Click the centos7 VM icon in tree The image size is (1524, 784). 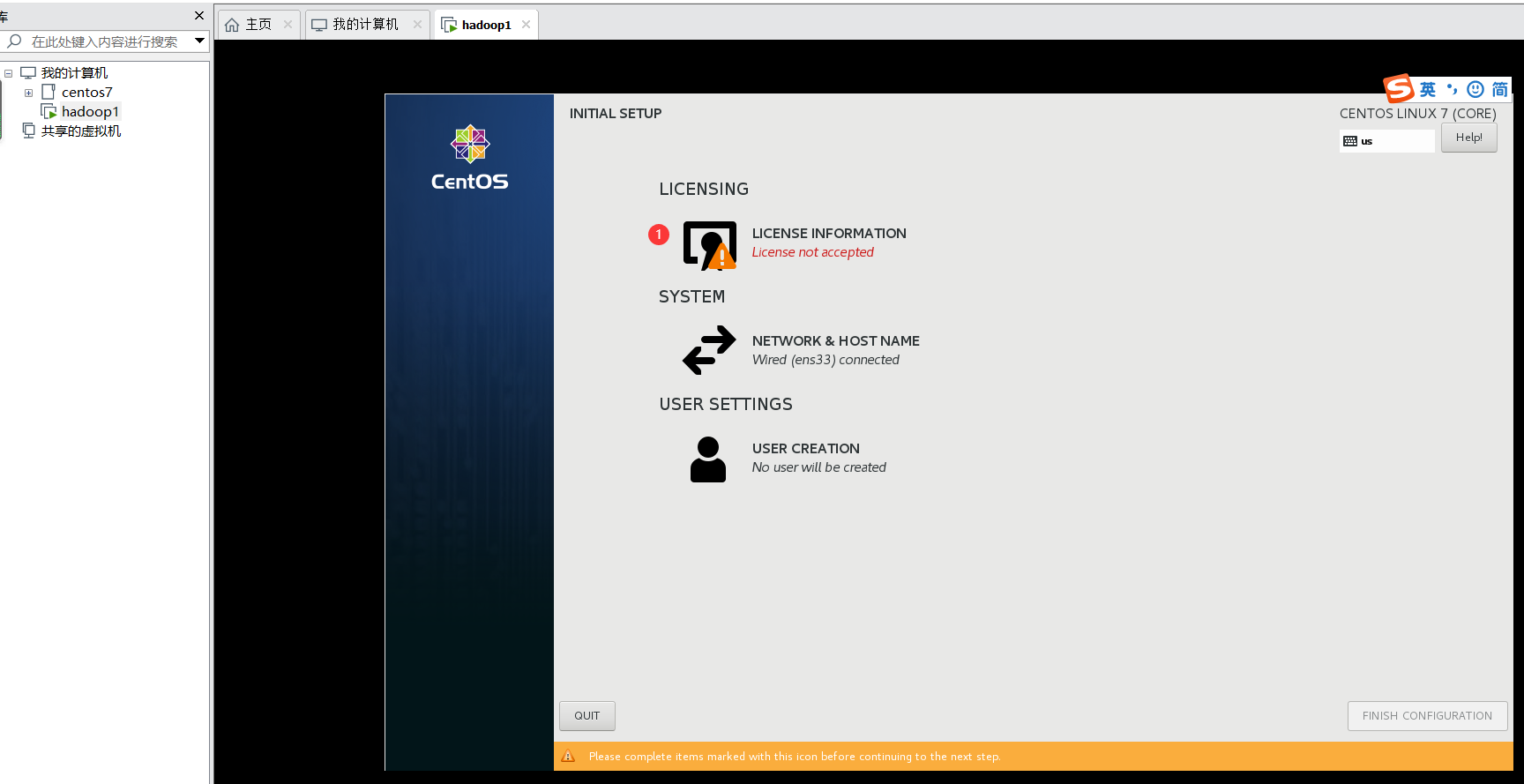click(x=49, y=92)
